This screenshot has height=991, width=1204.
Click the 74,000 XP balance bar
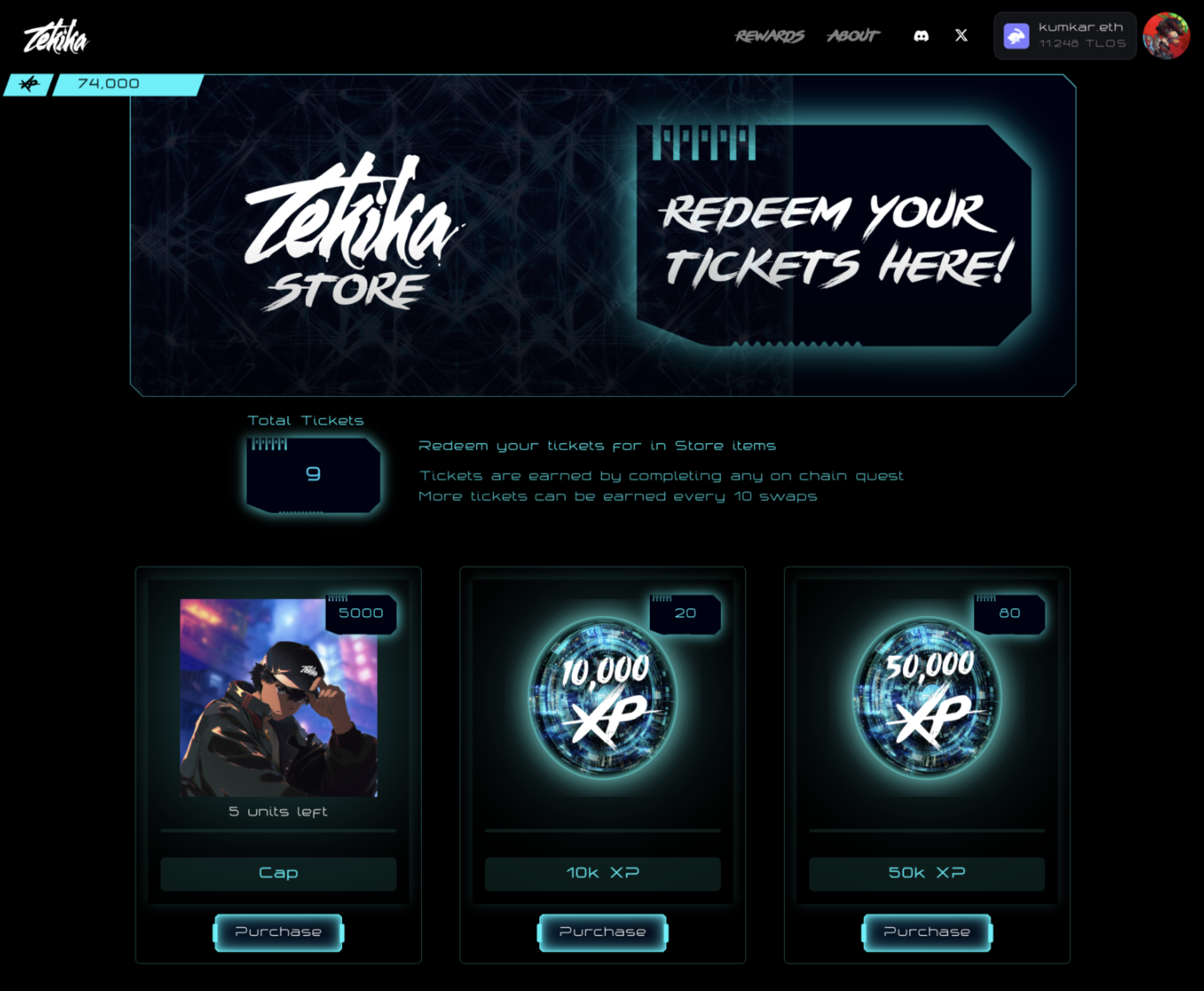(x=128, y=85)
